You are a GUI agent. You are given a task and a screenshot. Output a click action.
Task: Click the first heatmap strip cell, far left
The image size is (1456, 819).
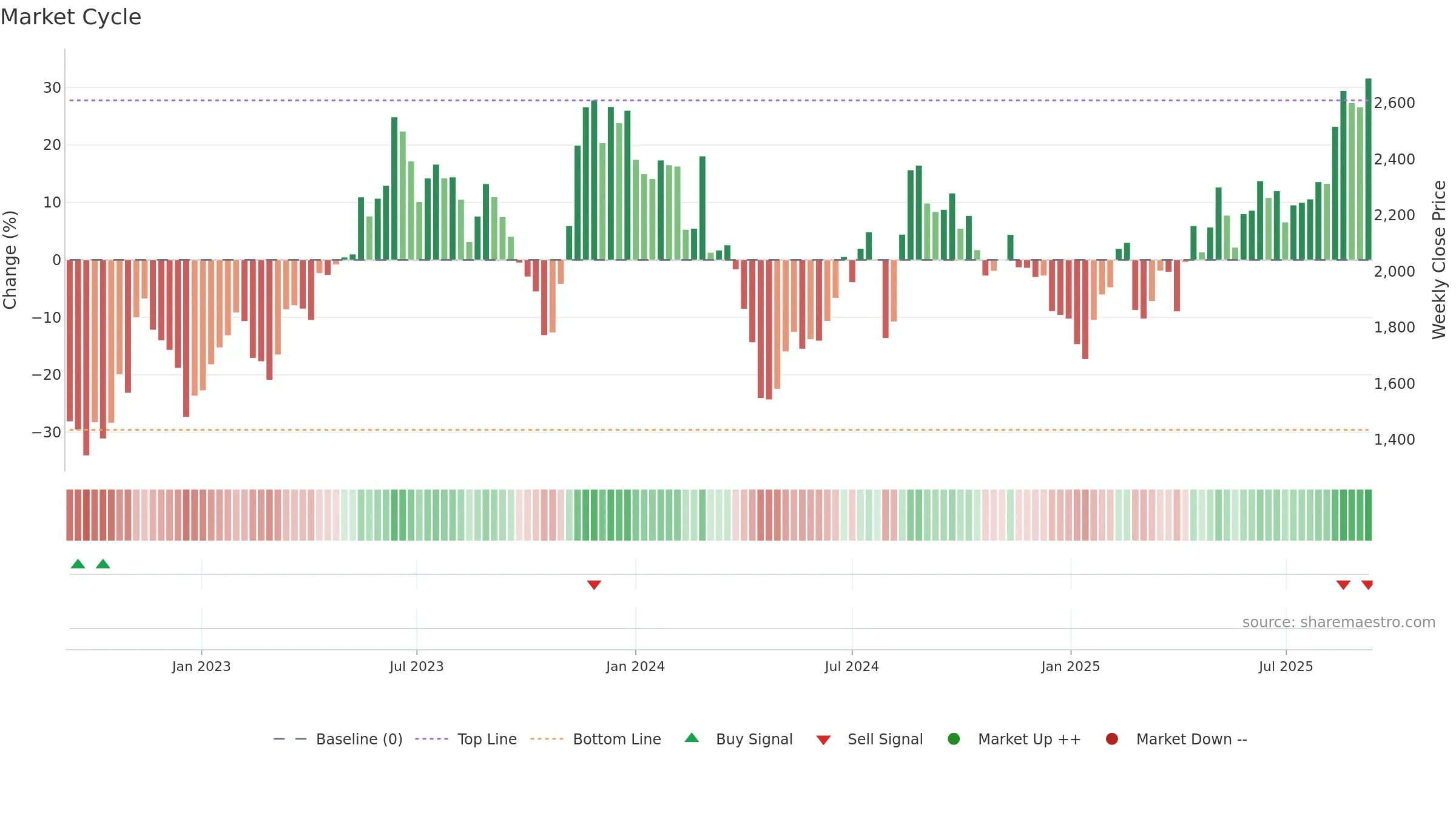pyautogui.click(x=70, y=515)
